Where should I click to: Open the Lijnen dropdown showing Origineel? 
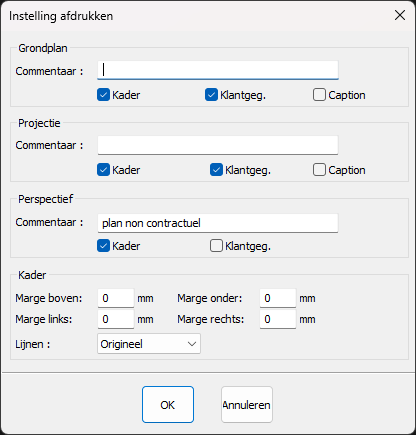[x=149, y=344]
